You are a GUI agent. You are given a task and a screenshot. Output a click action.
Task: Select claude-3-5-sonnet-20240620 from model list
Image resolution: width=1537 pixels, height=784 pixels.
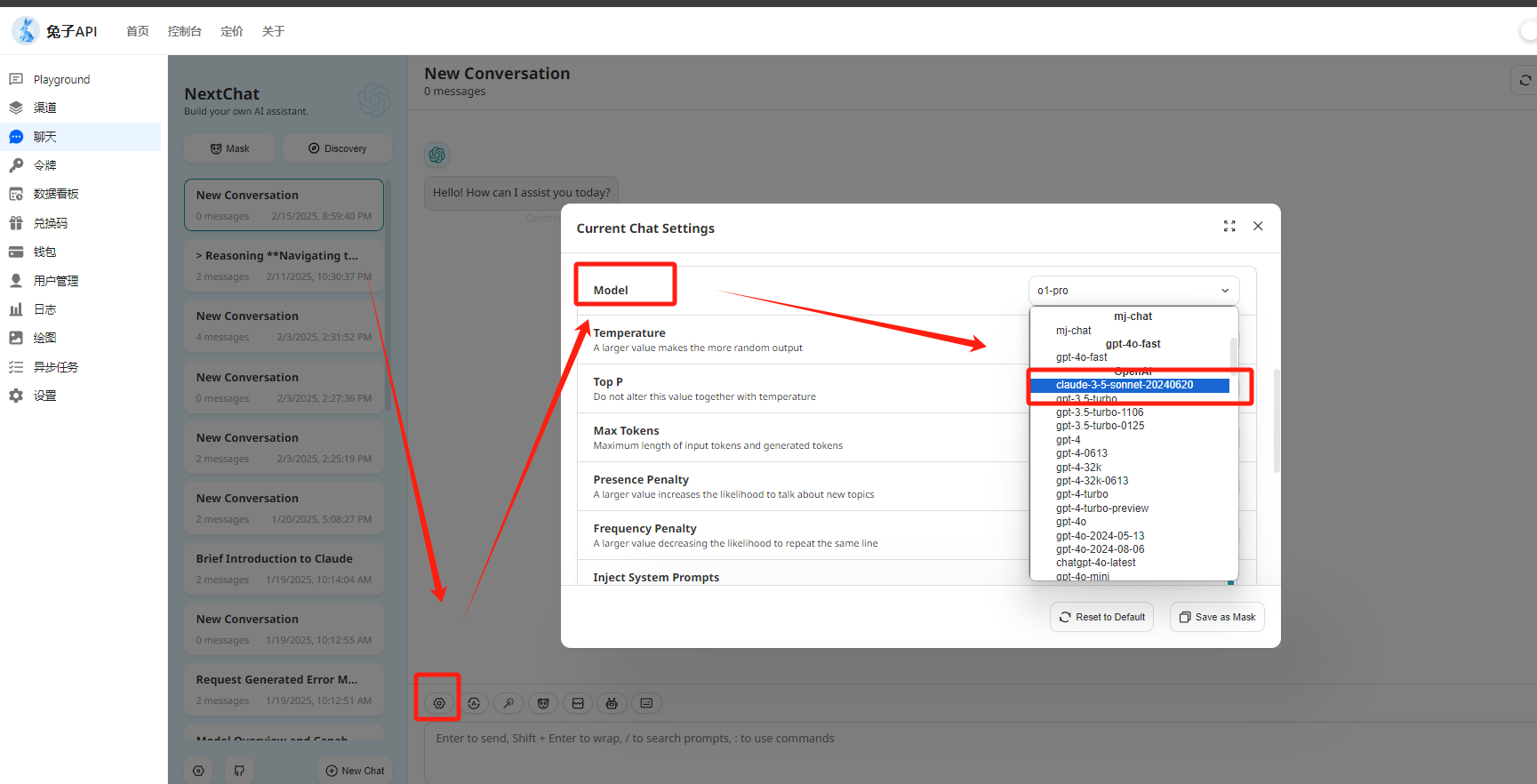pyautogui.click(x=1125, y=385)
